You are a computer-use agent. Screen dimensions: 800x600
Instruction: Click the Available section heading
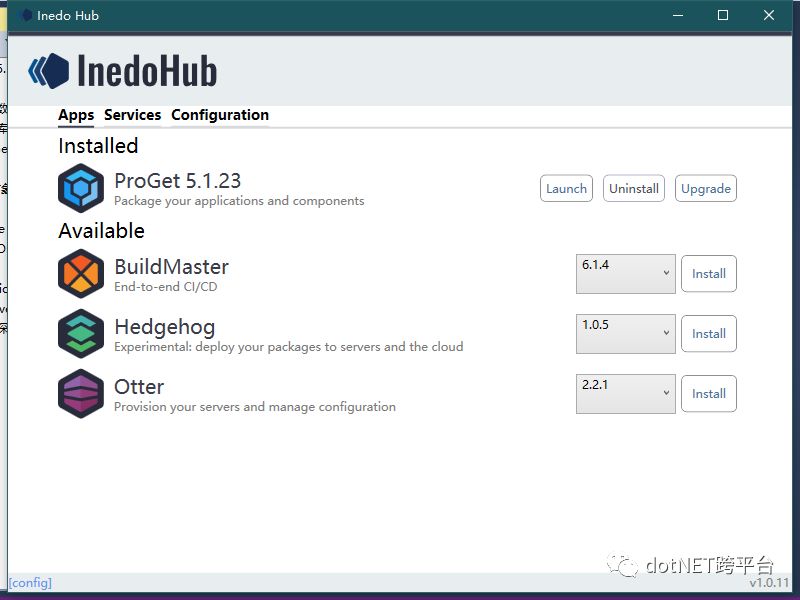(102, 231)
